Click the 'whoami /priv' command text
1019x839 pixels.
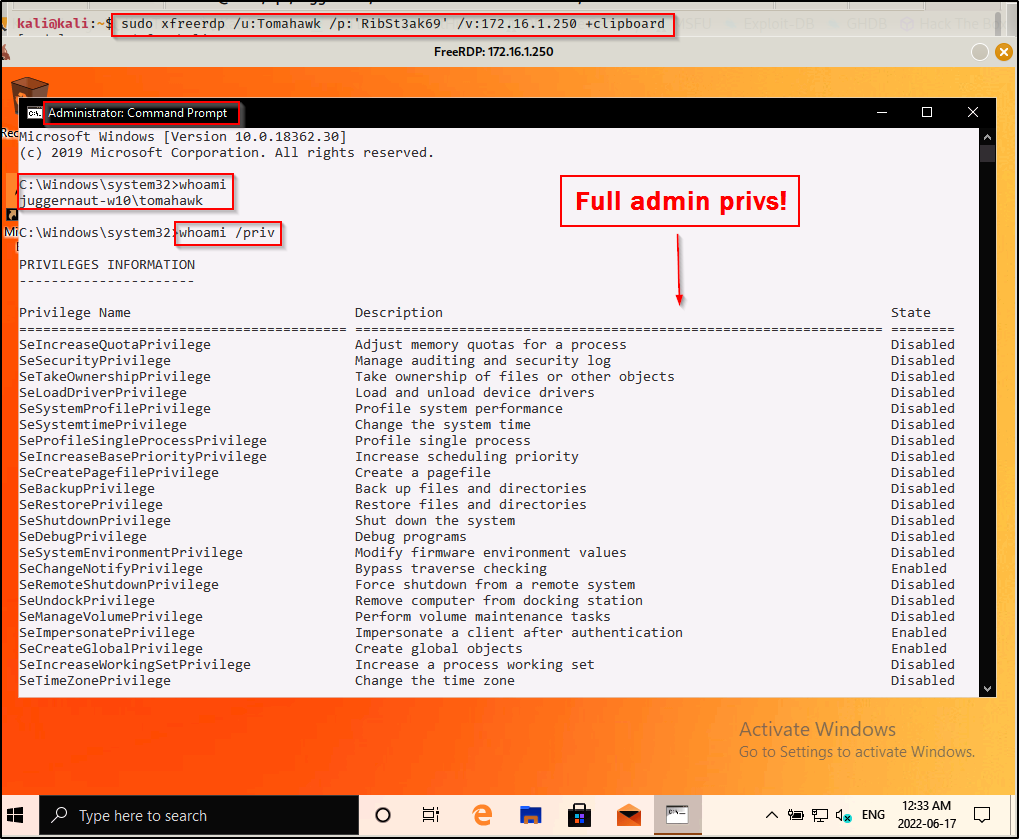[227, 233]
